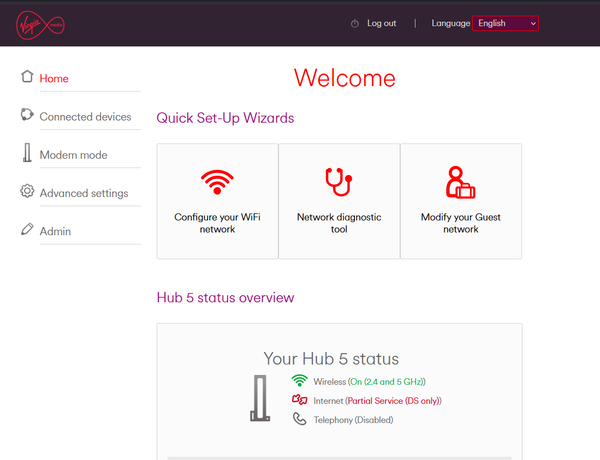Open the Home menu item
This screenshot has width=600, height=460.
click(x=54, y=78)
